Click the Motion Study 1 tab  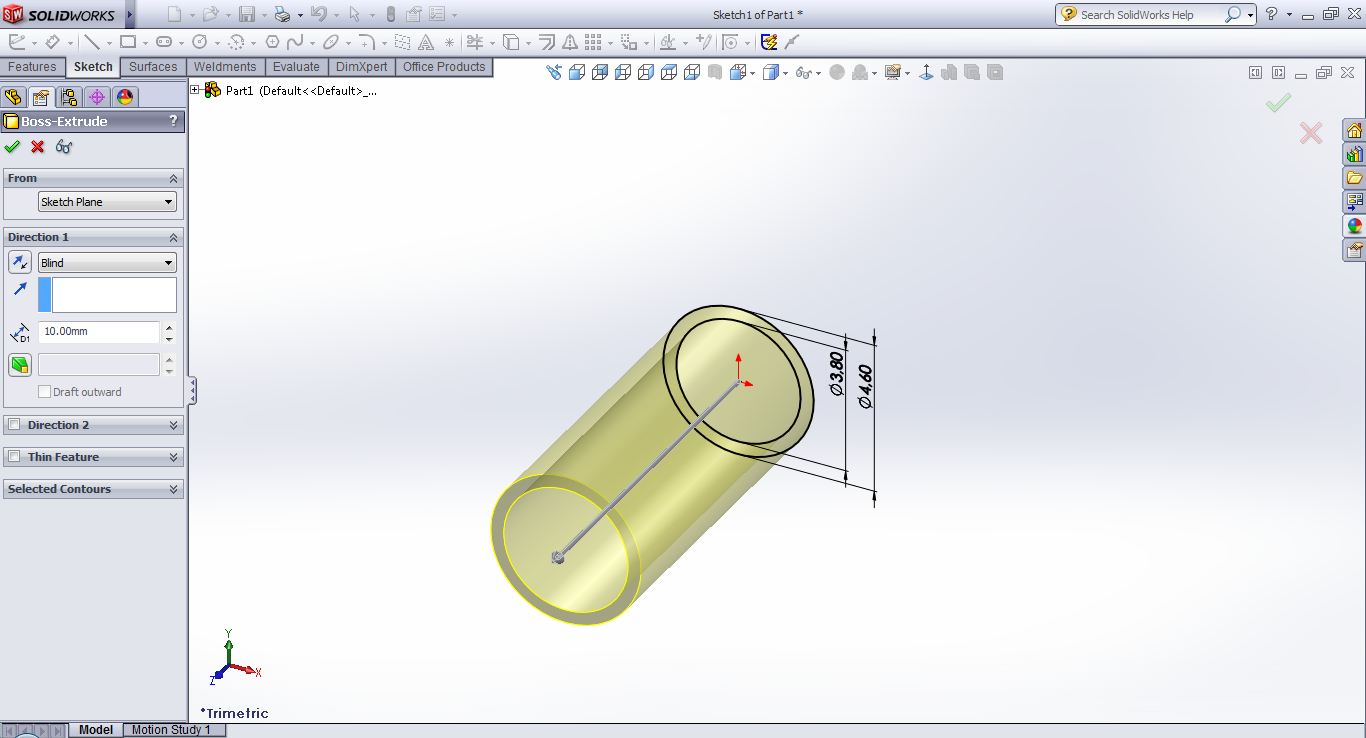pyautogui.click(x=171, y=730)
